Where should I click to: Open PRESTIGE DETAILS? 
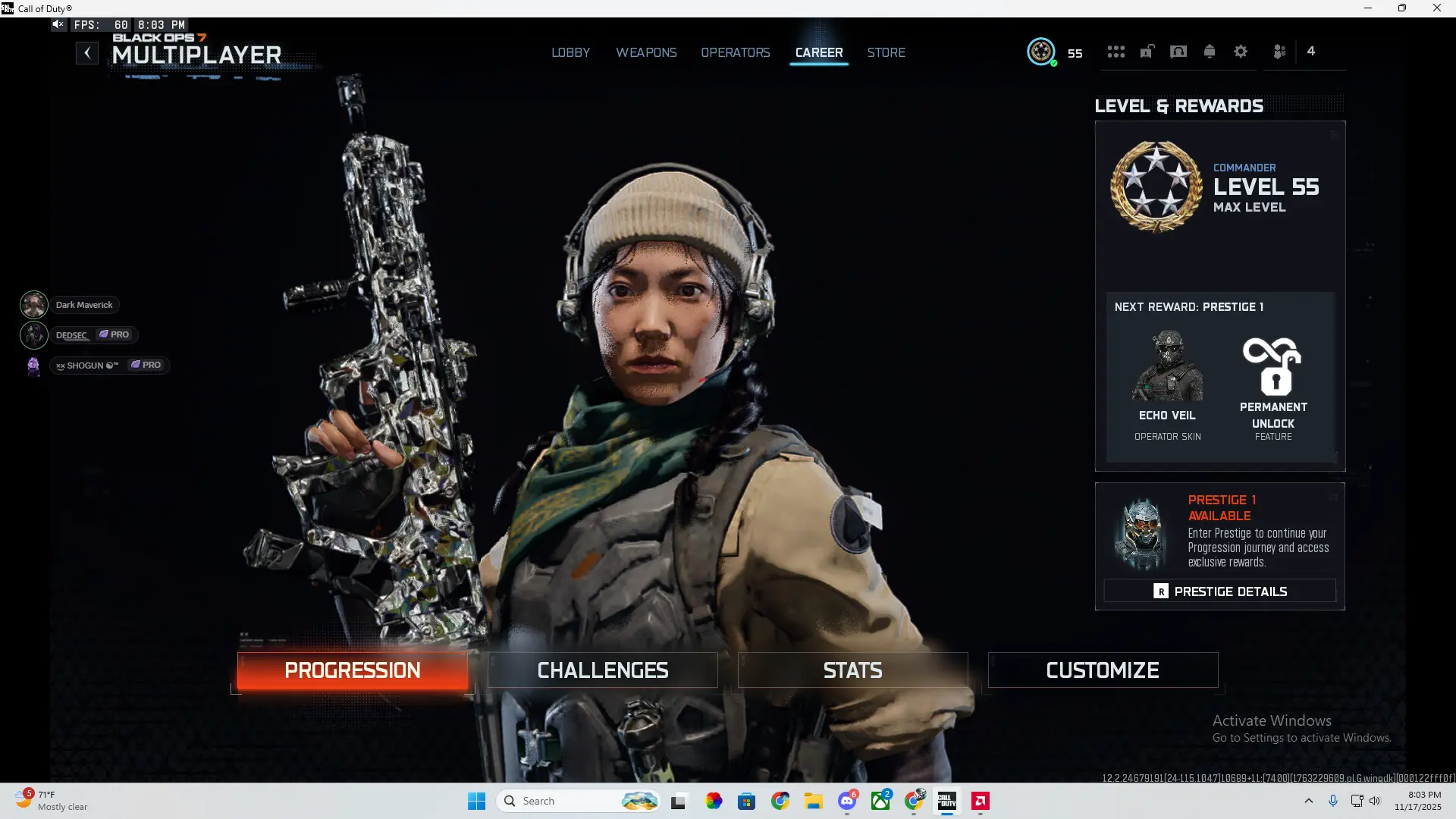(x=1219, y=591)
